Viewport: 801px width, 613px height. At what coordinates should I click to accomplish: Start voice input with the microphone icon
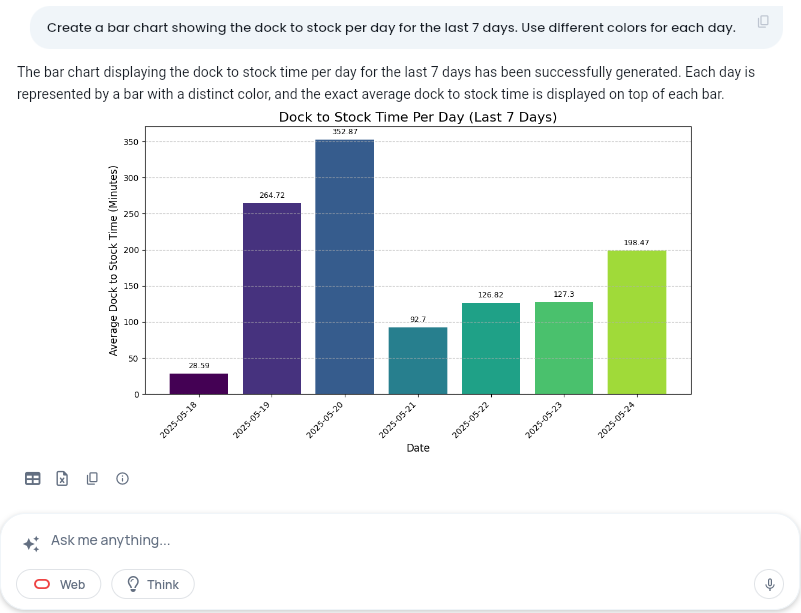(769, 584)
